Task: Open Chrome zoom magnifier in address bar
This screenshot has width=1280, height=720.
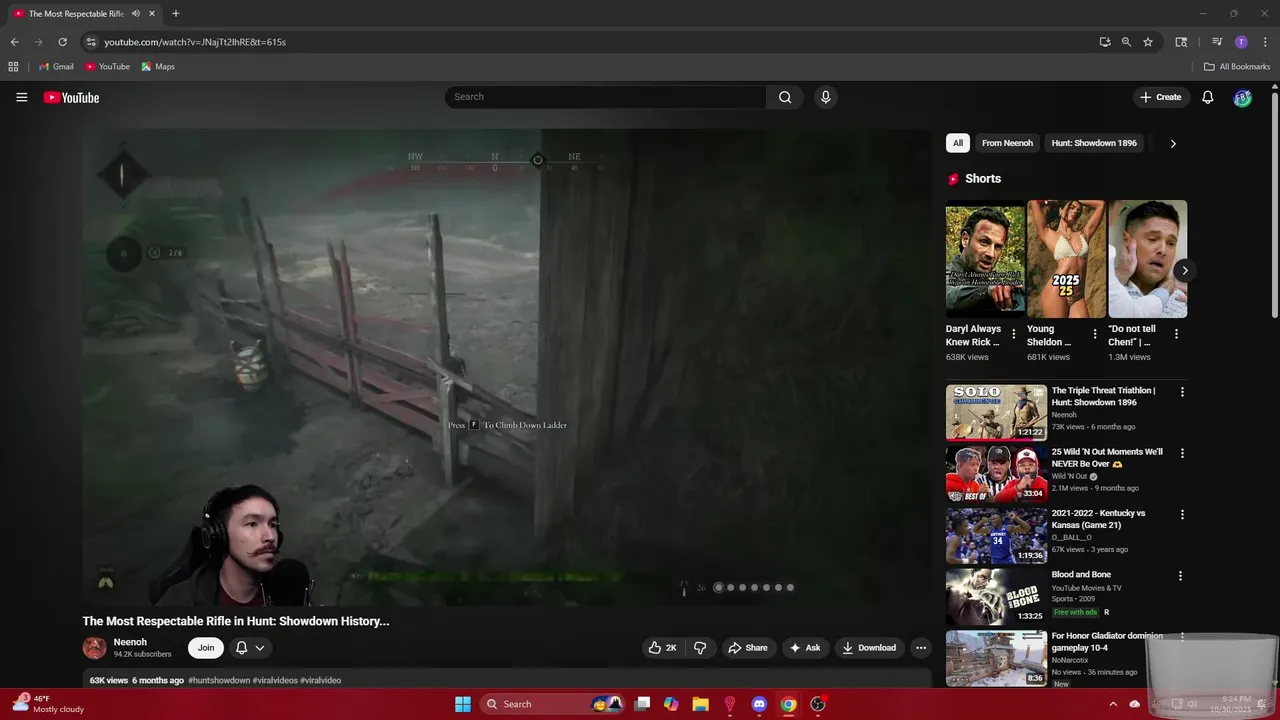Action: pos(1126,42)
